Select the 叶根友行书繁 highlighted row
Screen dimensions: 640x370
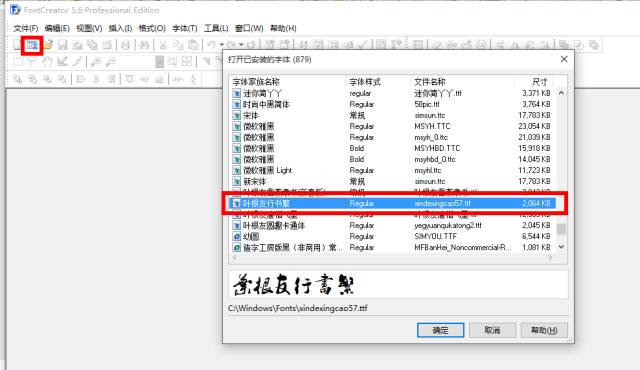click(x=393, y=203)
